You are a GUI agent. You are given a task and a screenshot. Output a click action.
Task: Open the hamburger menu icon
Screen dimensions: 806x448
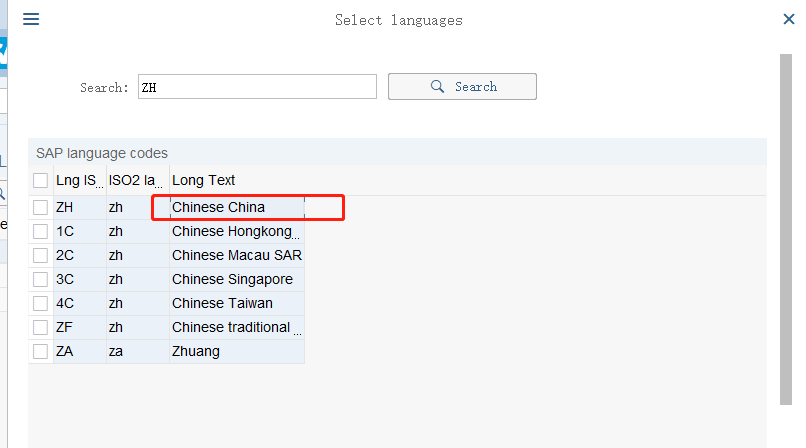tap(31, 19)
